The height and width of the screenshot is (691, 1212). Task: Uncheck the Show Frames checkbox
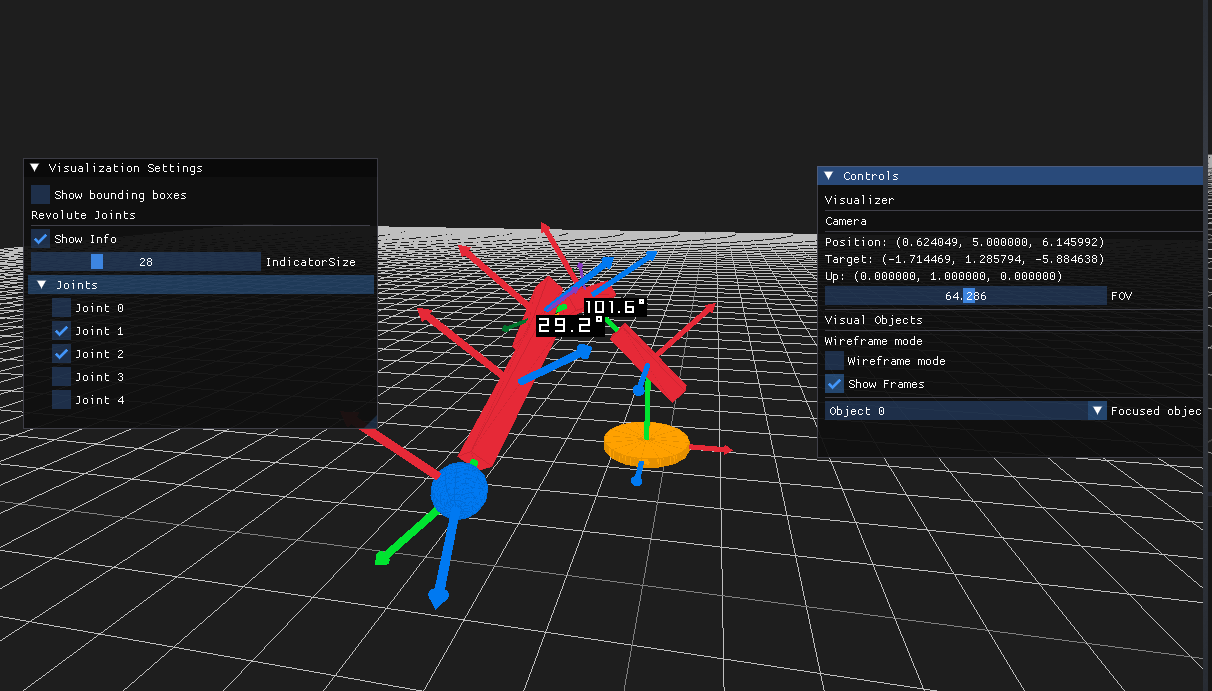click(835, 384)
